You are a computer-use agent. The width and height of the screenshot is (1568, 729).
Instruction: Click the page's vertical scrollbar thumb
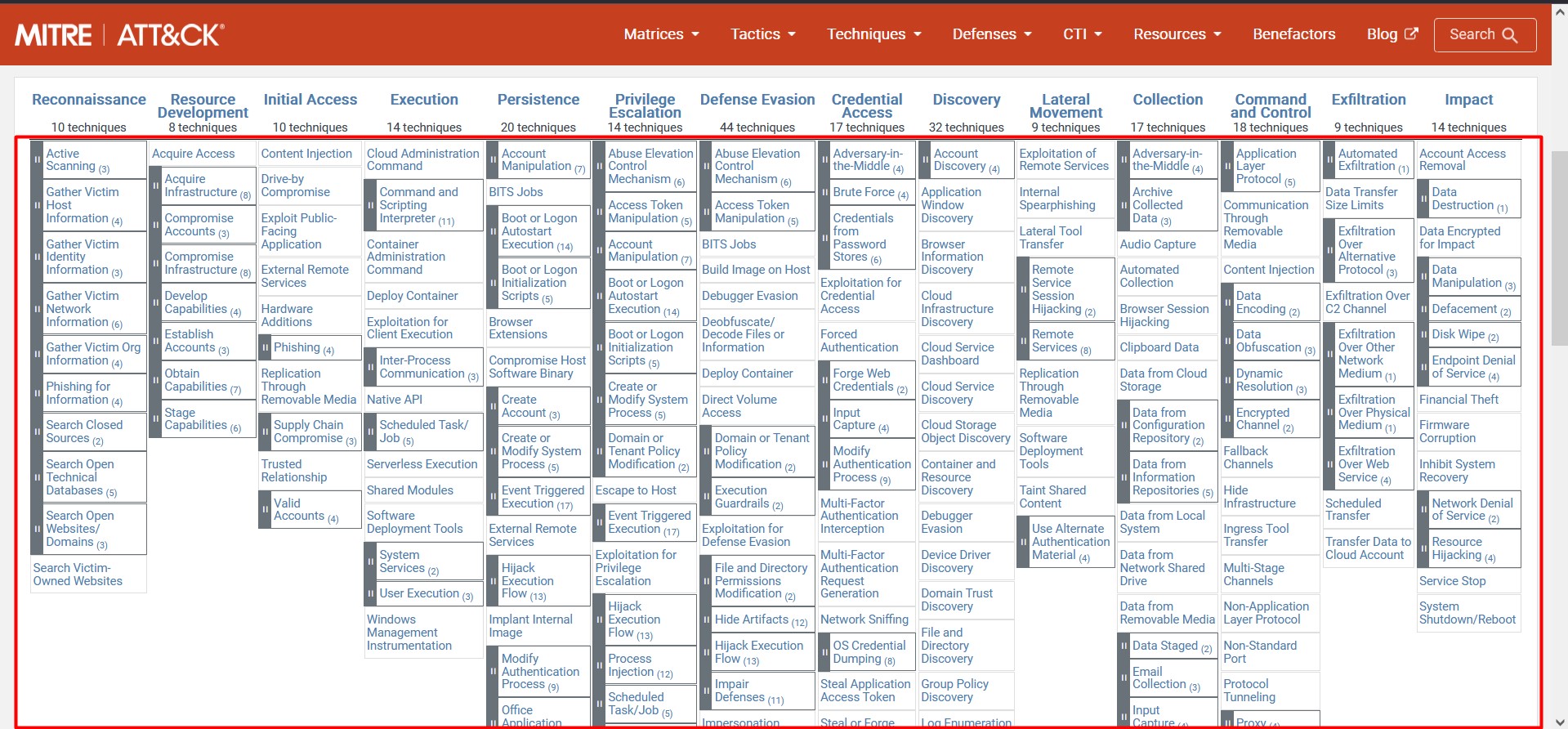pyautogui.click(x=1559, y=245)
